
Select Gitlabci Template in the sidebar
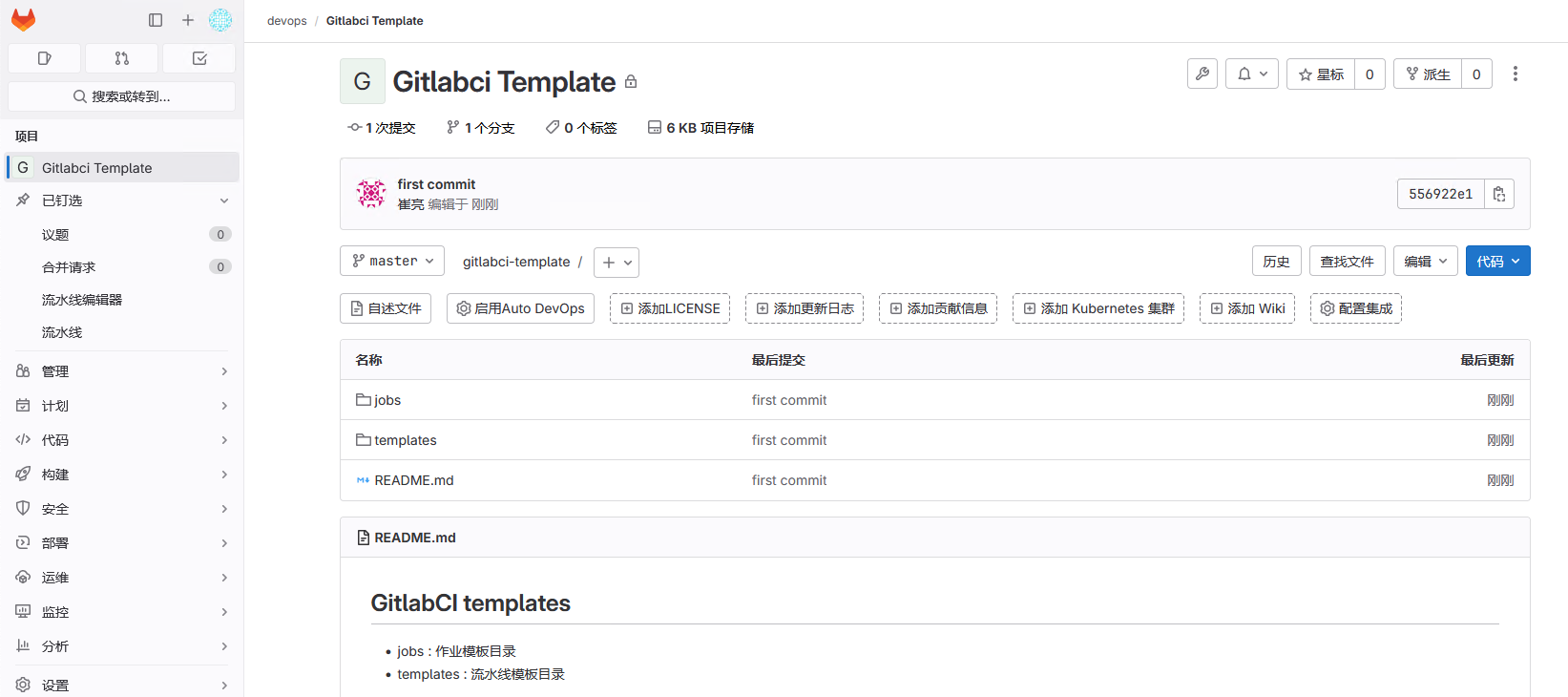click(x=122, y=167)
